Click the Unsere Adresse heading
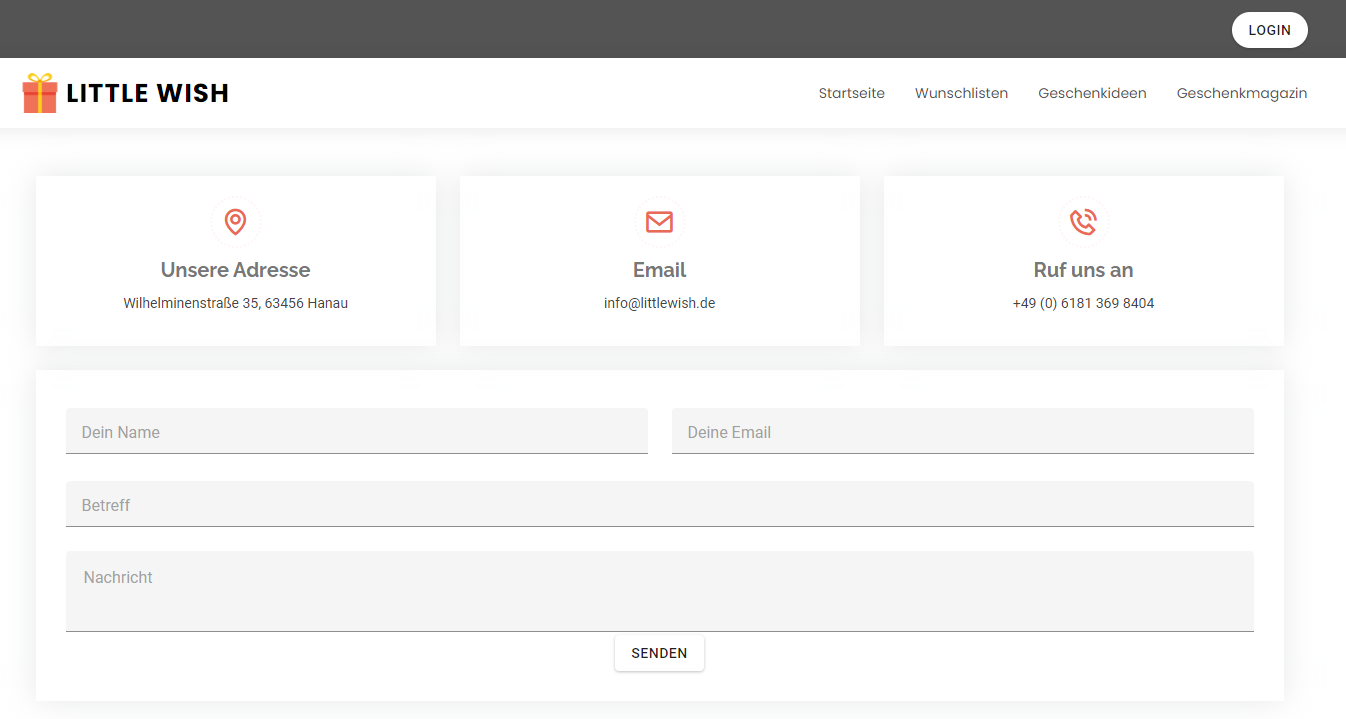This screenshot has height=719, width=1346. click(x=235, y=270)
